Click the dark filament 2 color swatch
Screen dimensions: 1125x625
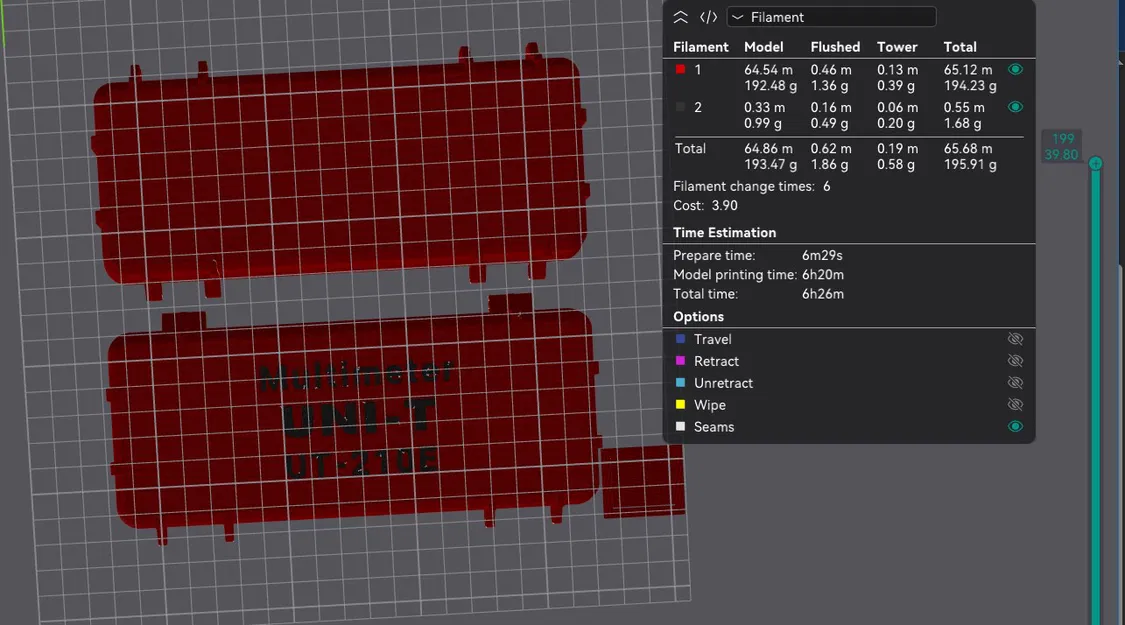tap(680, 107)
